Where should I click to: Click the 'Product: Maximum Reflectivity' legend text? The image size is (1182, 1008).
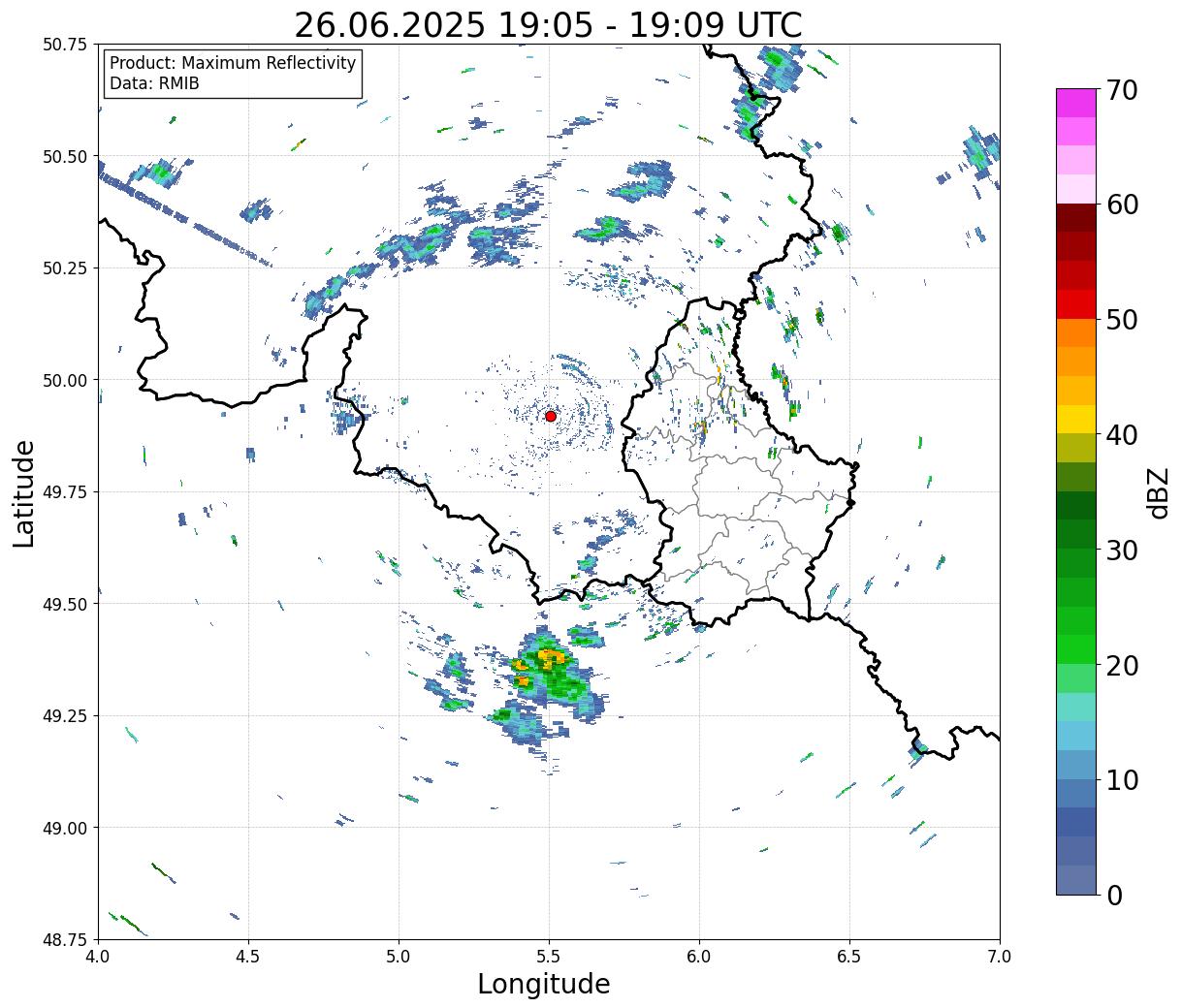(233, 63)
